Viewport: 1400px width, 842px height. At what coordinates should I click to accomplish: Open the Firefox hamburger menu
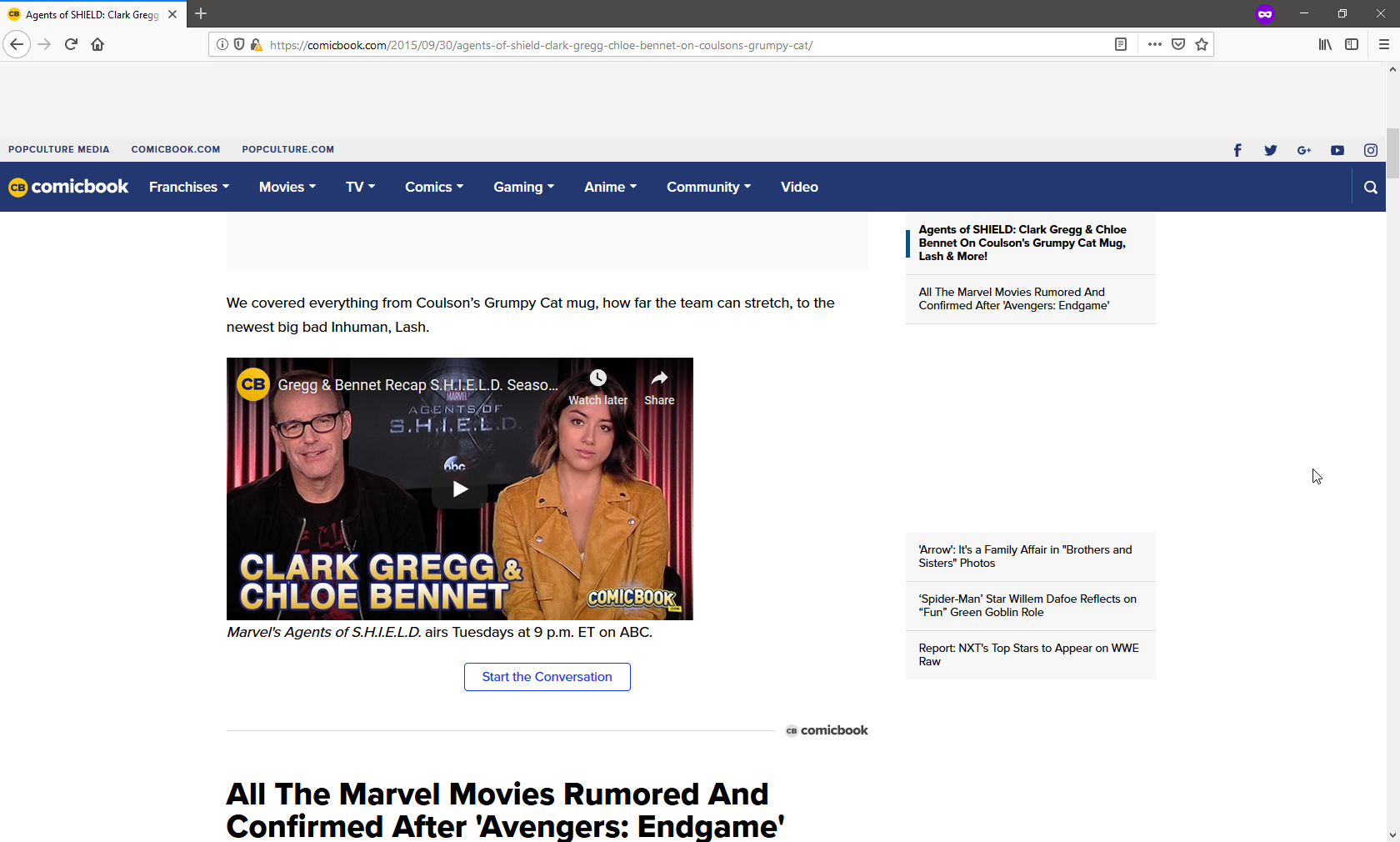(1384, 44)
